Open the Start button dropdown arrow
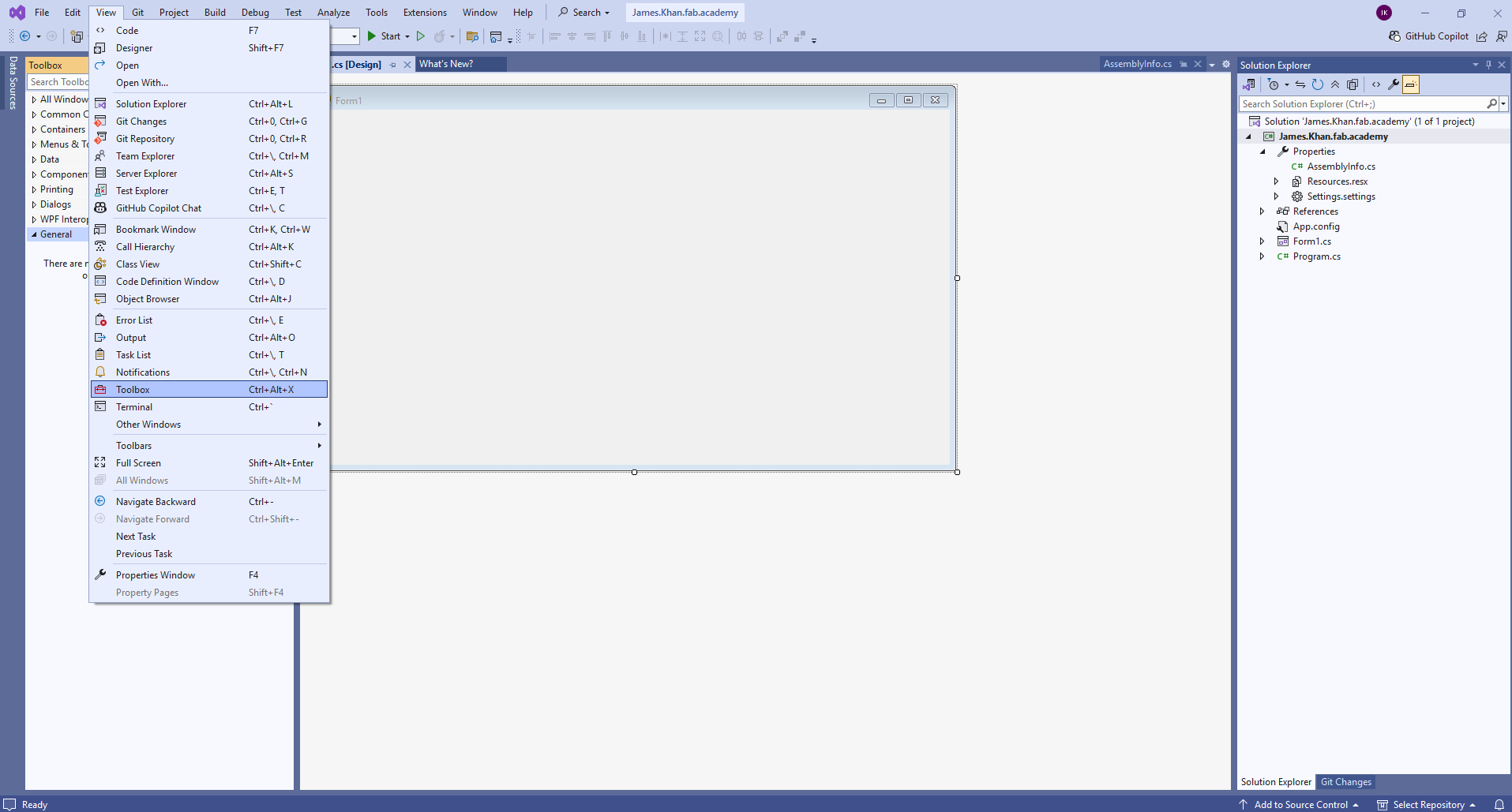 pos(407,36)
